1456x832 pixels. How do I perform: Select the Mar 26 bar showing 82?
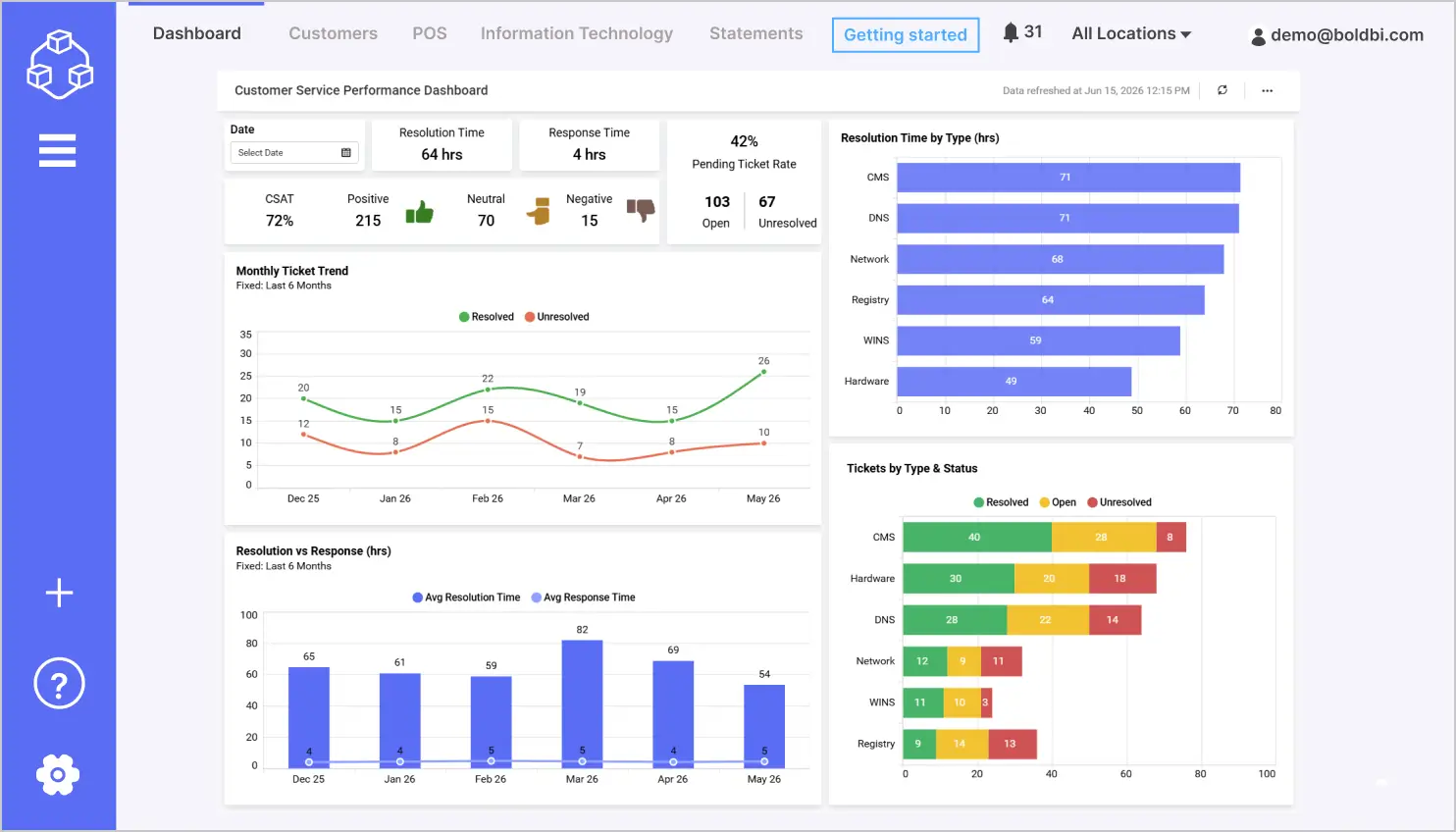click(582, 703)
